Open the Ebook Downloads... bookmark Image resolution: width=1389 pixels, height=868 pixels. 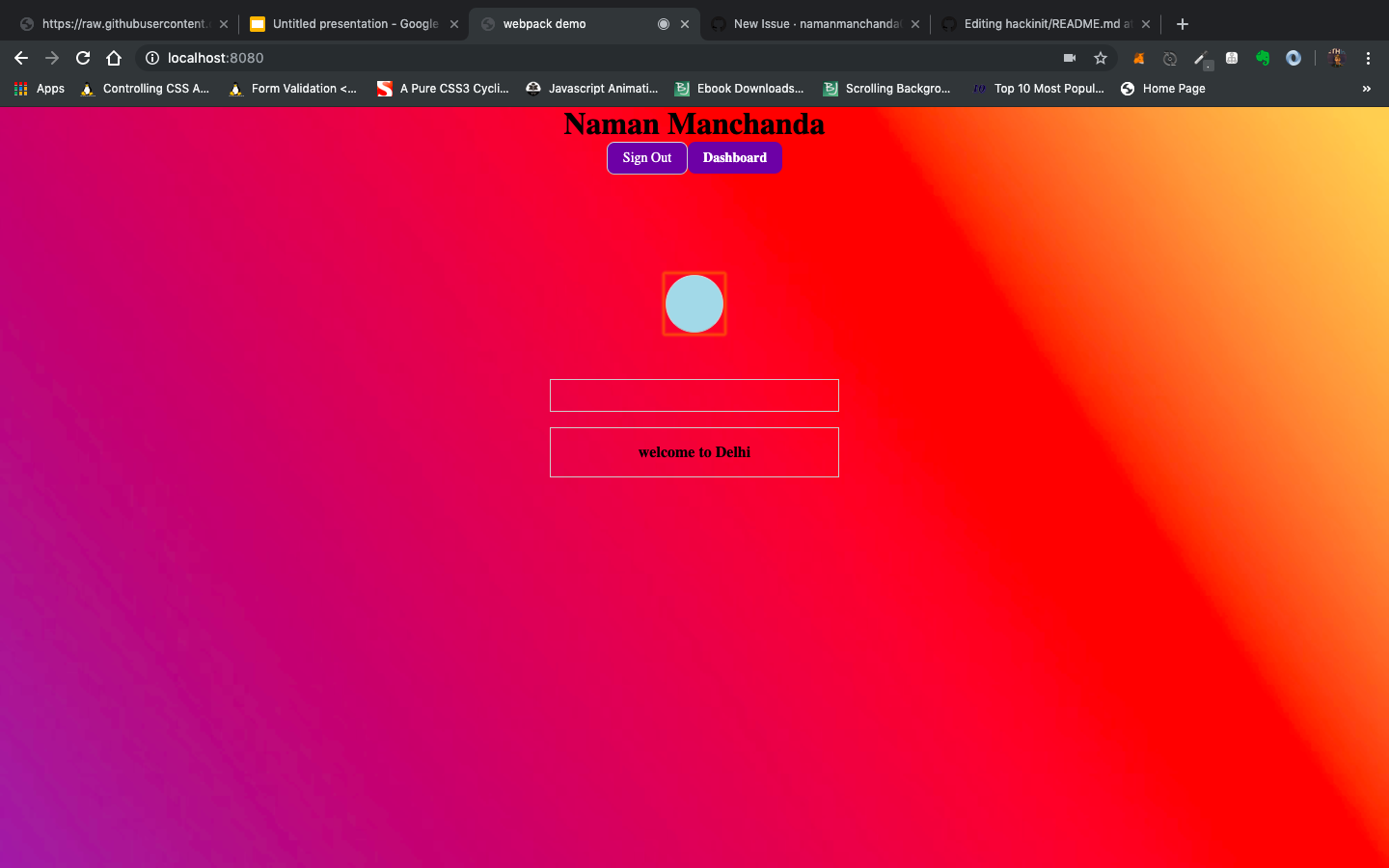(x=740, y=89)
